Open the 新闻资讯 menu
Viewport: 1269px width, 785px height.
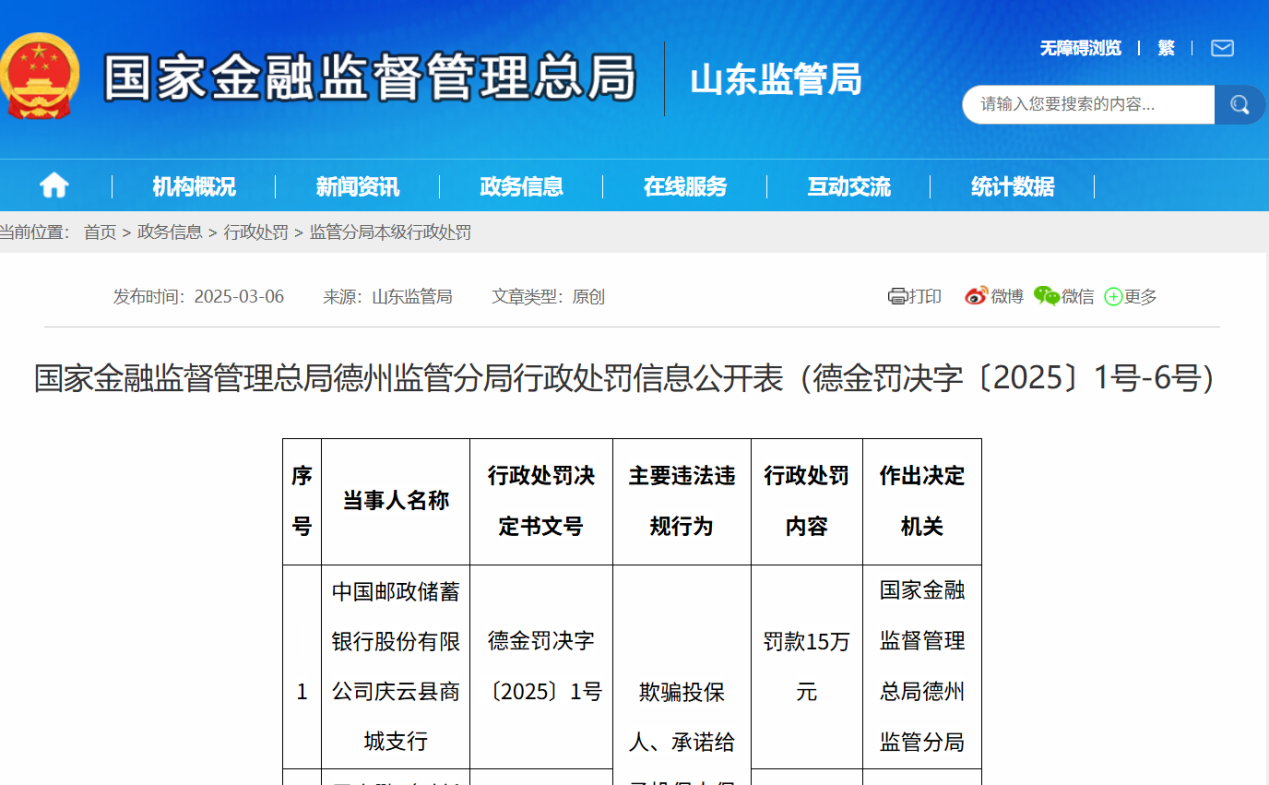click(357, 187)
